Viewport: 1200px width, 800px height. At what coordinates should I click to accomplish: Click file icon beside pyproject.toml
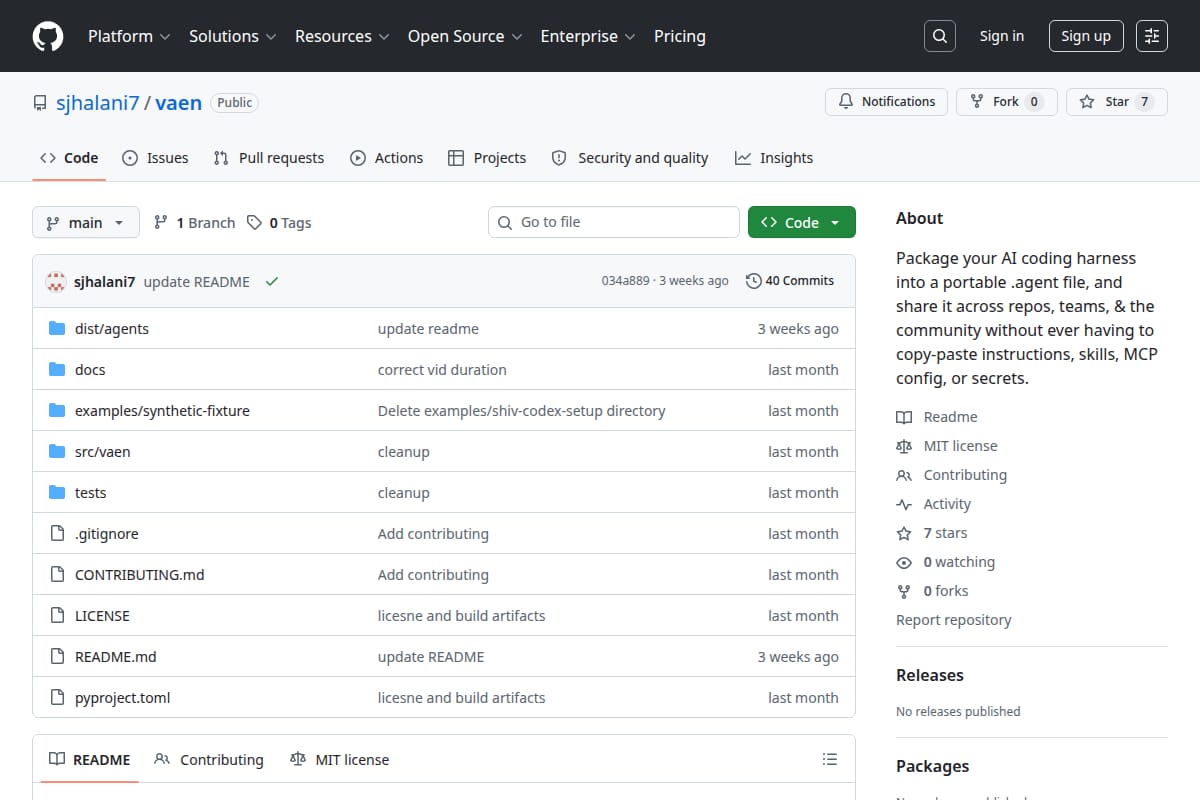(x=57, y=697)
